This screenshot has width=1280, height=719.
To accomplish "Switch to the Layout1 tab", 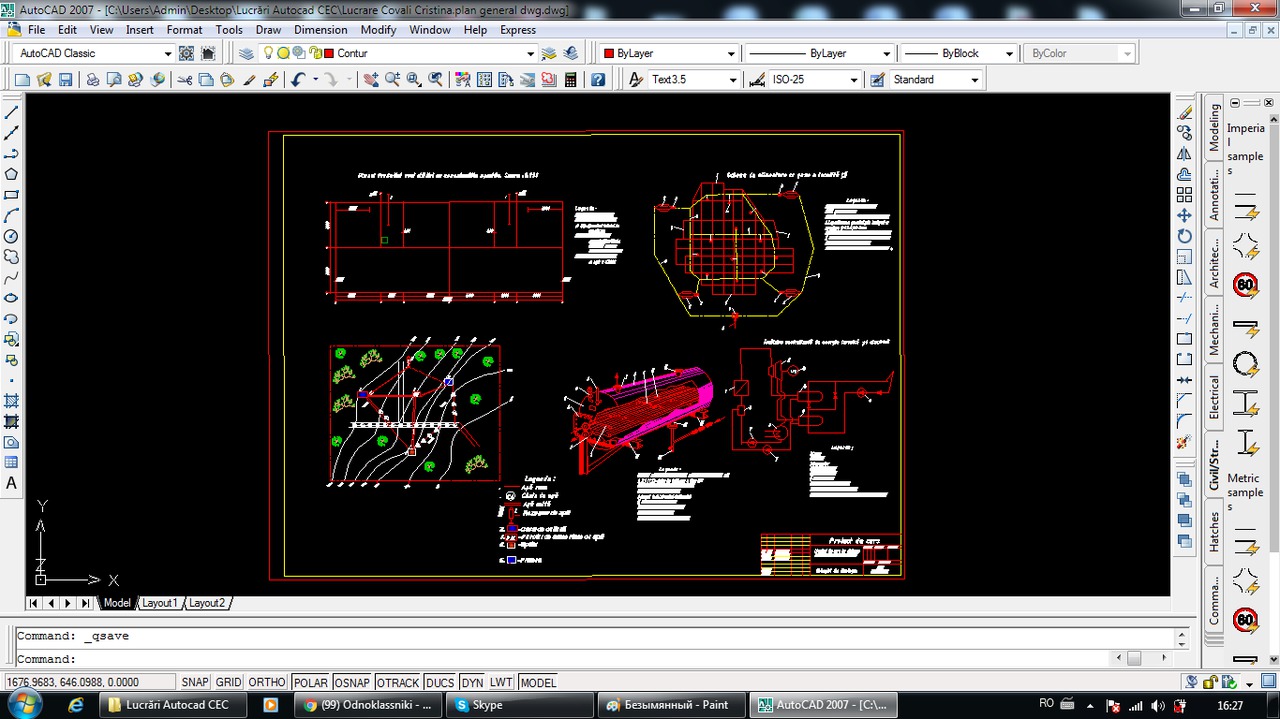I will click(x=159, y=603).
